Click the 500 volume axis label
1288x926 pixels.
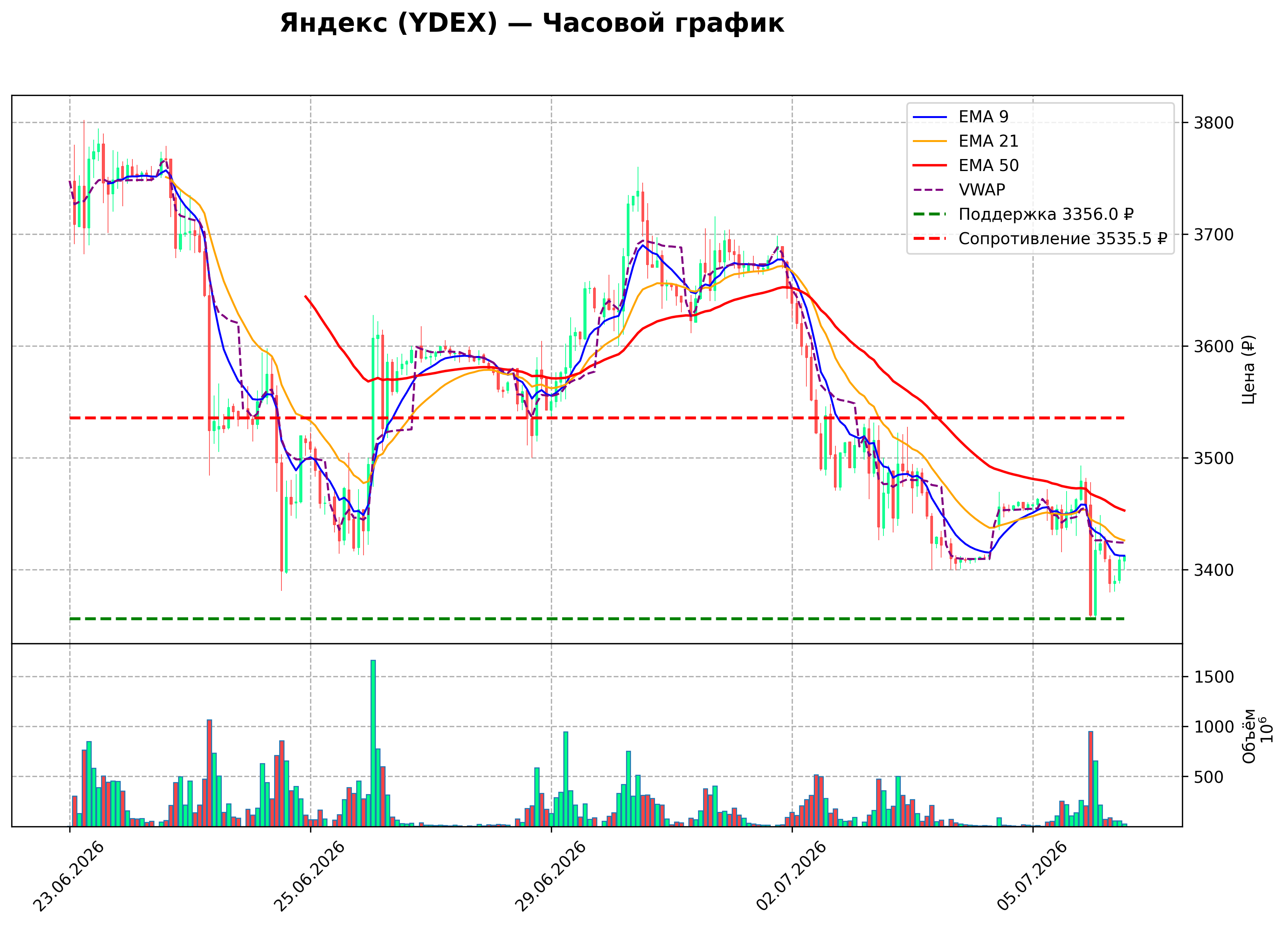click(x=1209, y=777)
